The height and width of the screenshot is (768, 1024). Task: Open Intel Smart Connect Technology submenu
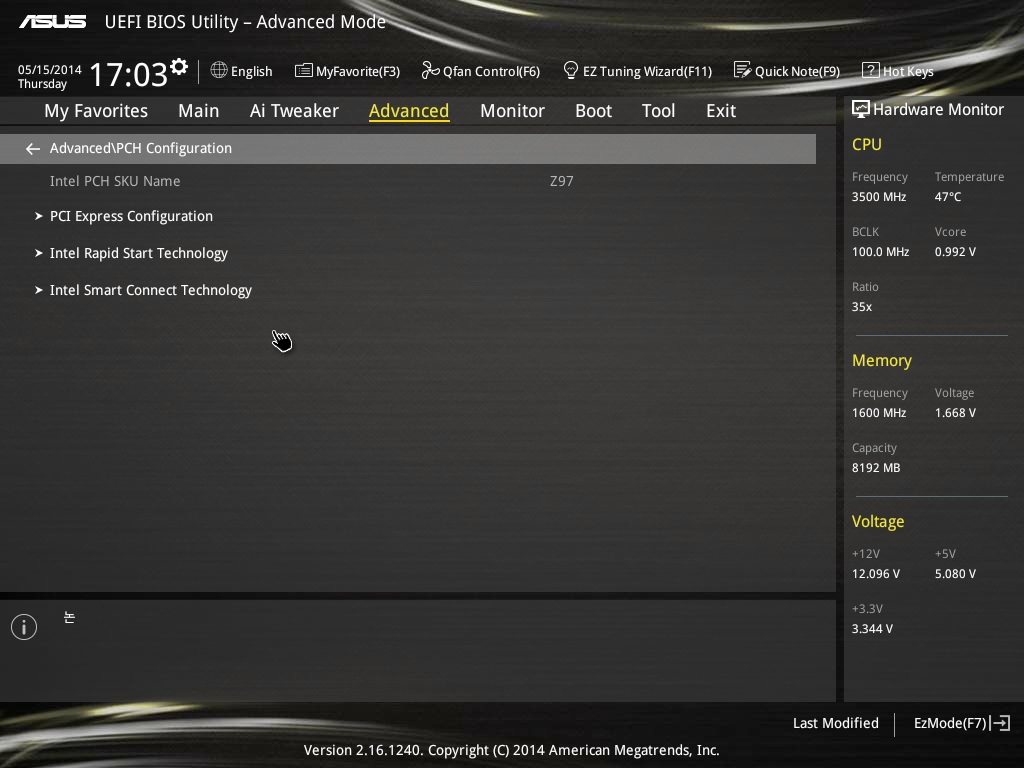pyautogui.click(x=151, y=291)
